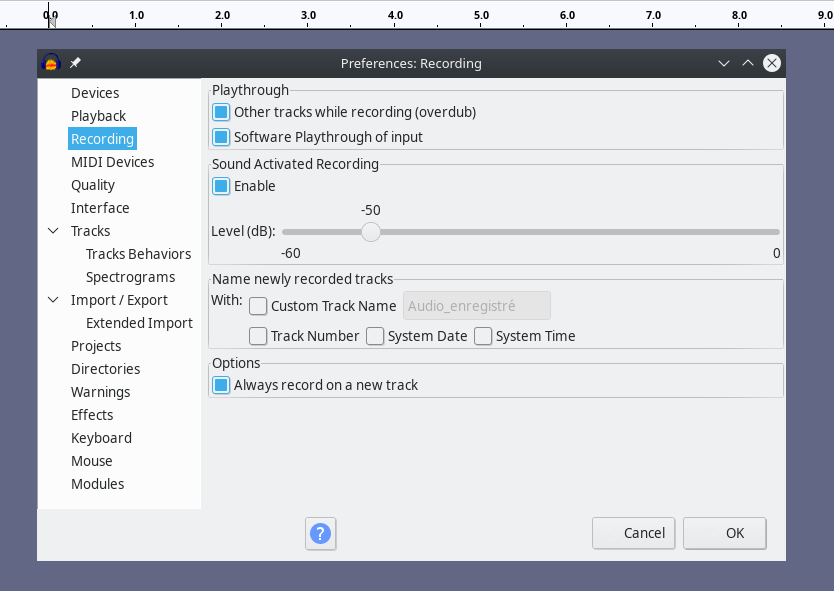Click the window shade down chevron
This screenshot has width=834, height=591.
723,63
